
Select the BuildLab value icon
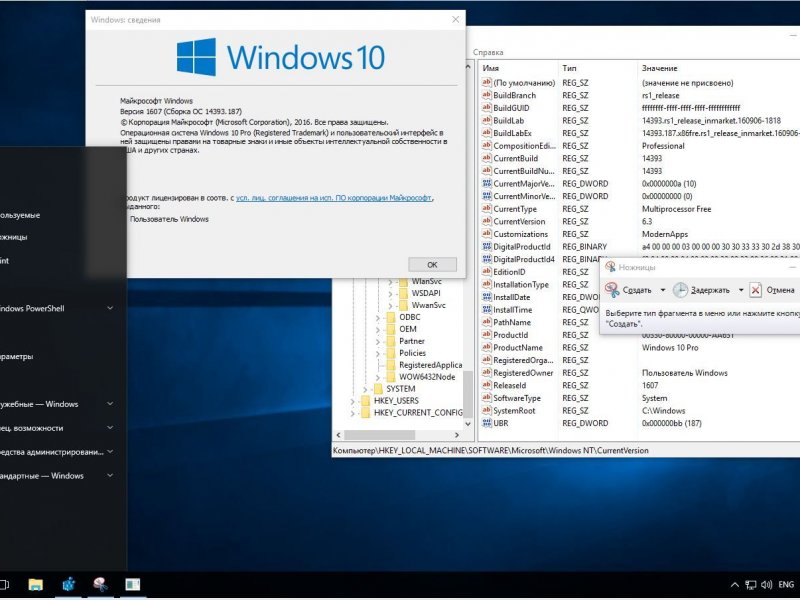click(x=486, y=120)
